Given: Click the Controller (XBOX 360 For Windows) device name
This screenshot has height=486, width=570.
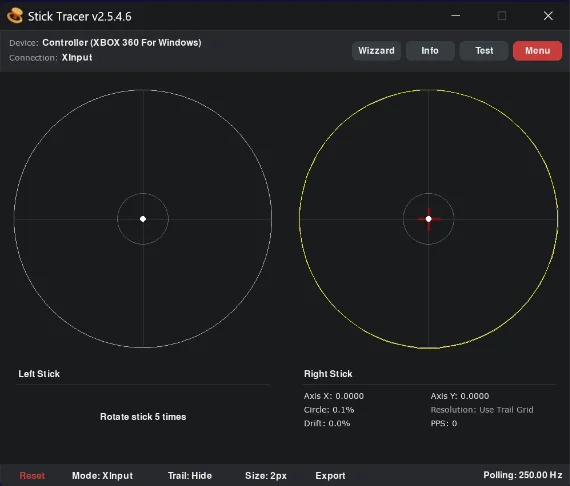Looking at the screenshot, I should [122, 43].
